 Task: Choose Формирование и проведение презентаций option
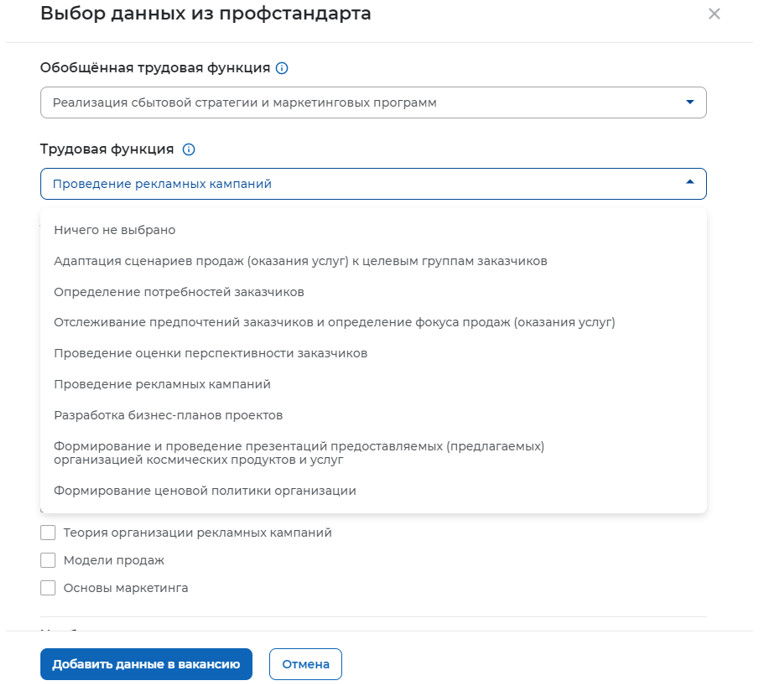(299, 452)
